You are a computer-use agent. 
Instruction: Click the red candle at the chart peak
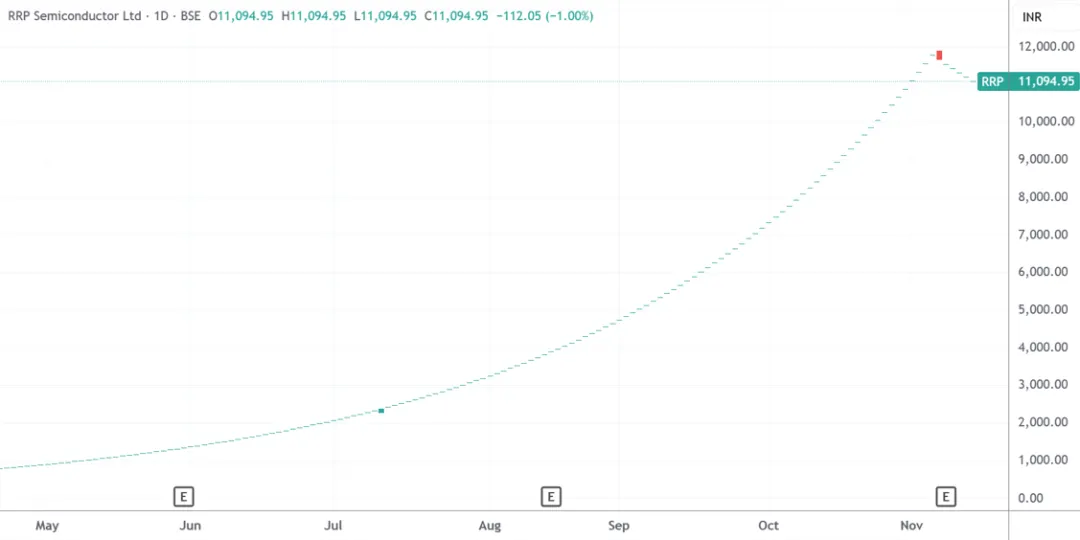(939, 54)
